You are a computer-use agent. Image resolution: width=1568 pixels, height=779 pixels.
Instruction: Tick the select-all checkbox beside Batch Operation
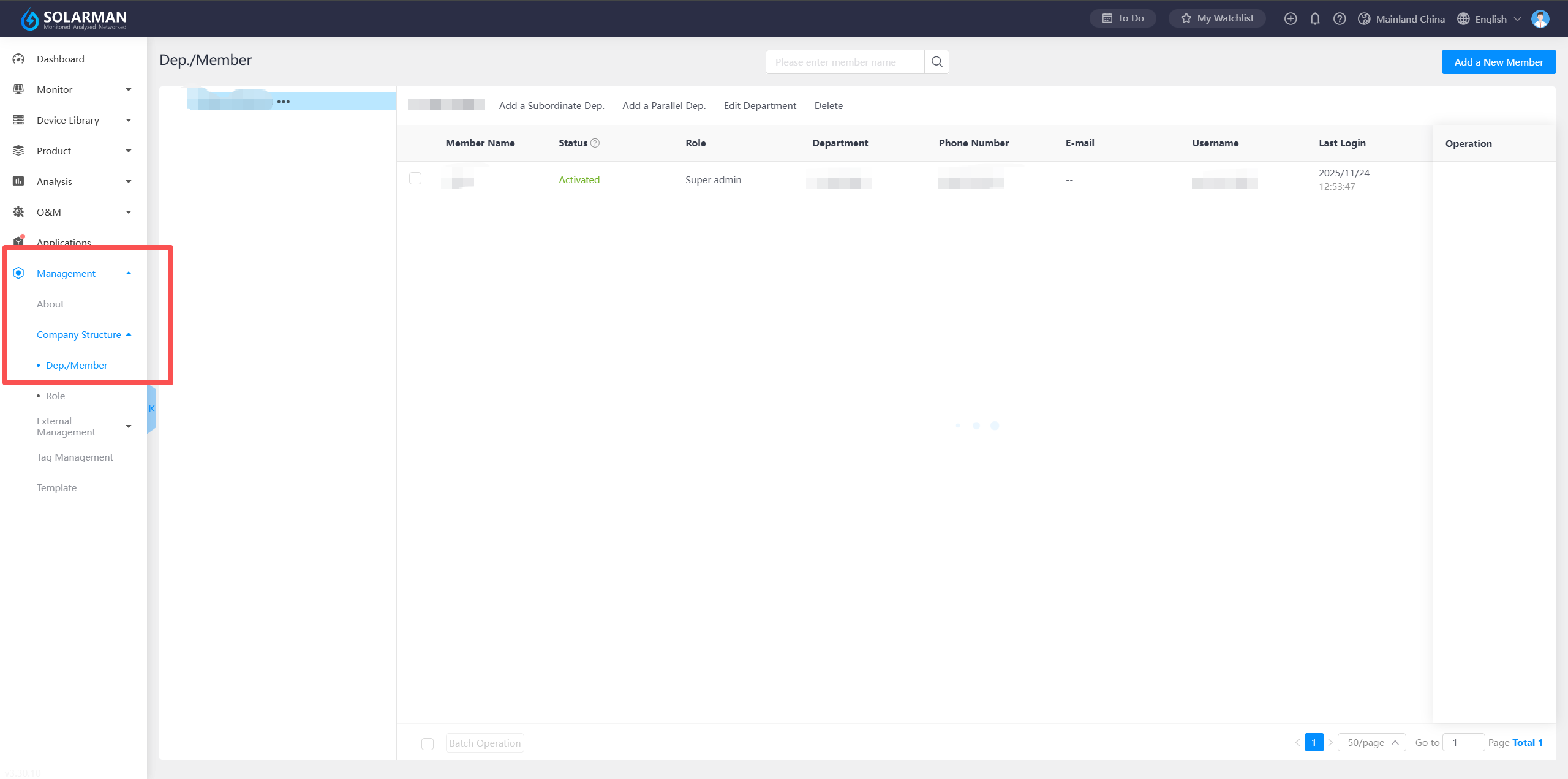click(x=428, y=743)
